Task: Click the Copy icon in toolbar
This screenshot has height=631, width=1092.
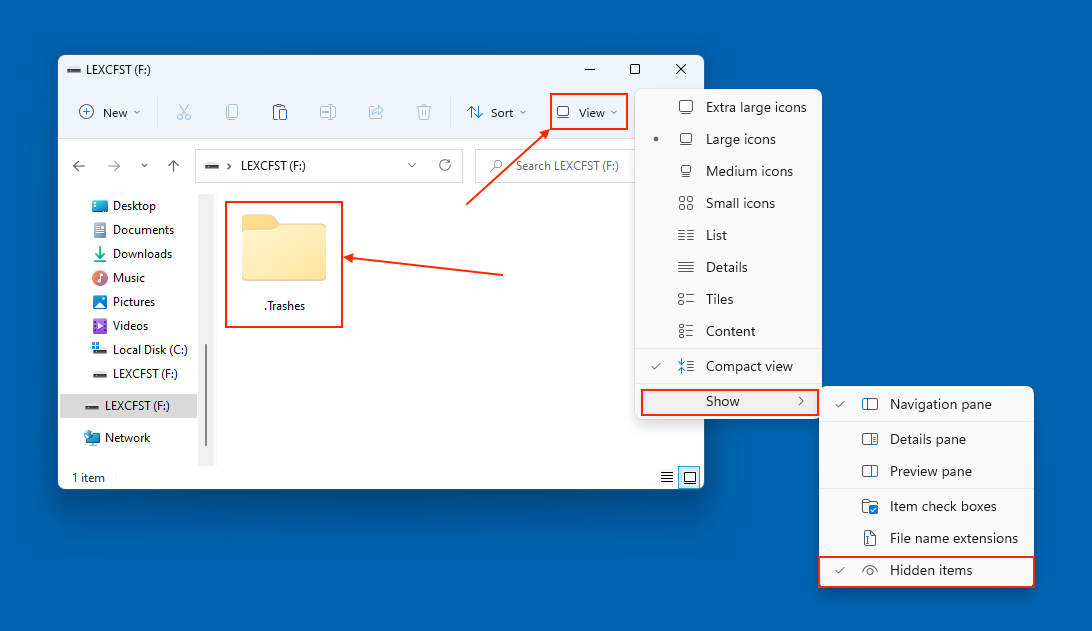Action: pyautogui.click(x=232, y=113)
